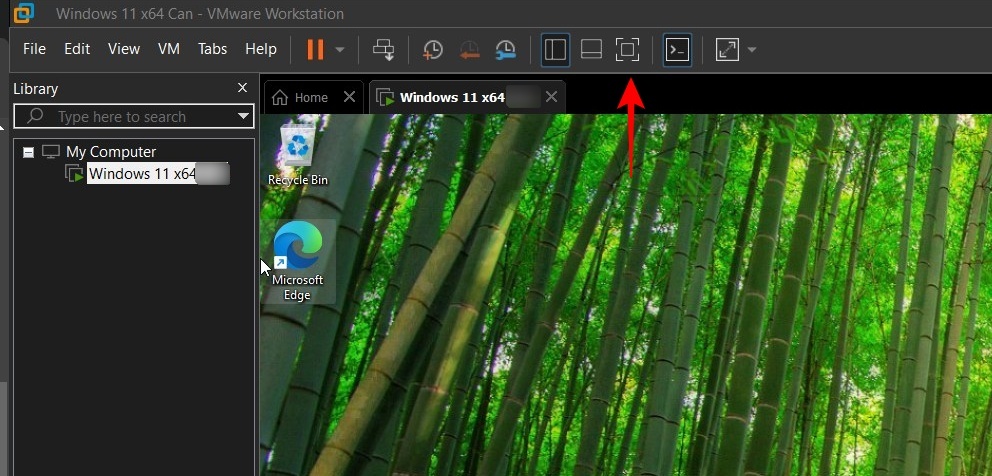Enter full screen mode

coord(627,49)
